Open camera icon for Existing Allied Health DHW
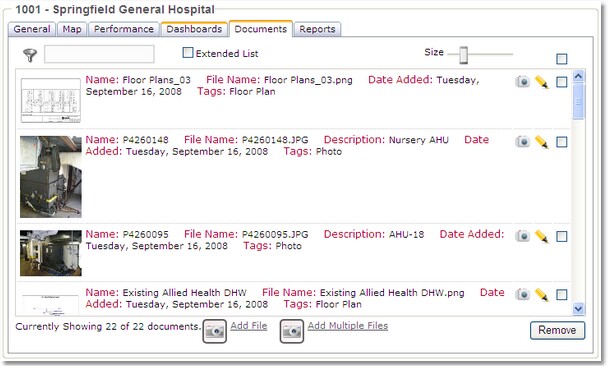This screenshot has width=608, height=368. (x=522, y=294)
